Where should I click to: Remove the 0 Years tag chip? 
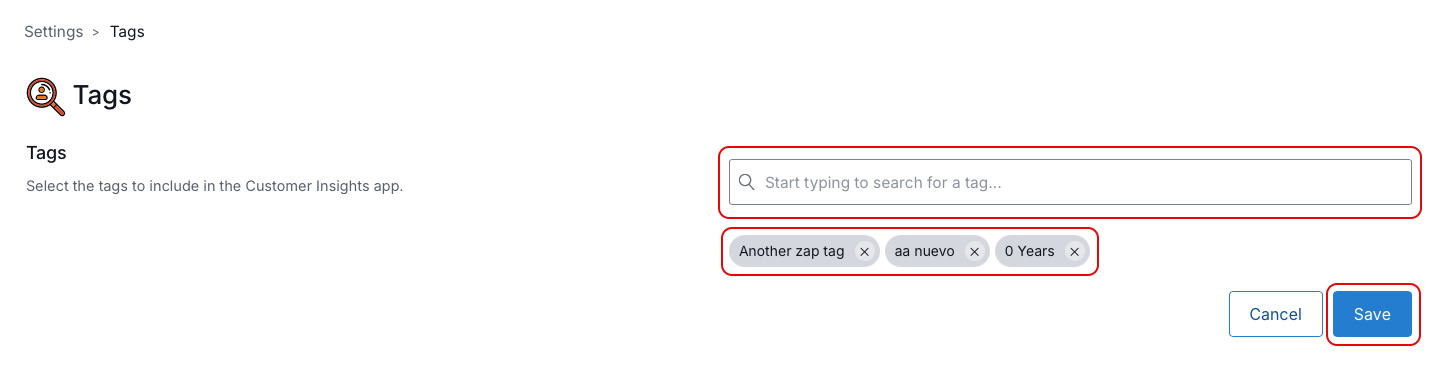click(1074, 252)
